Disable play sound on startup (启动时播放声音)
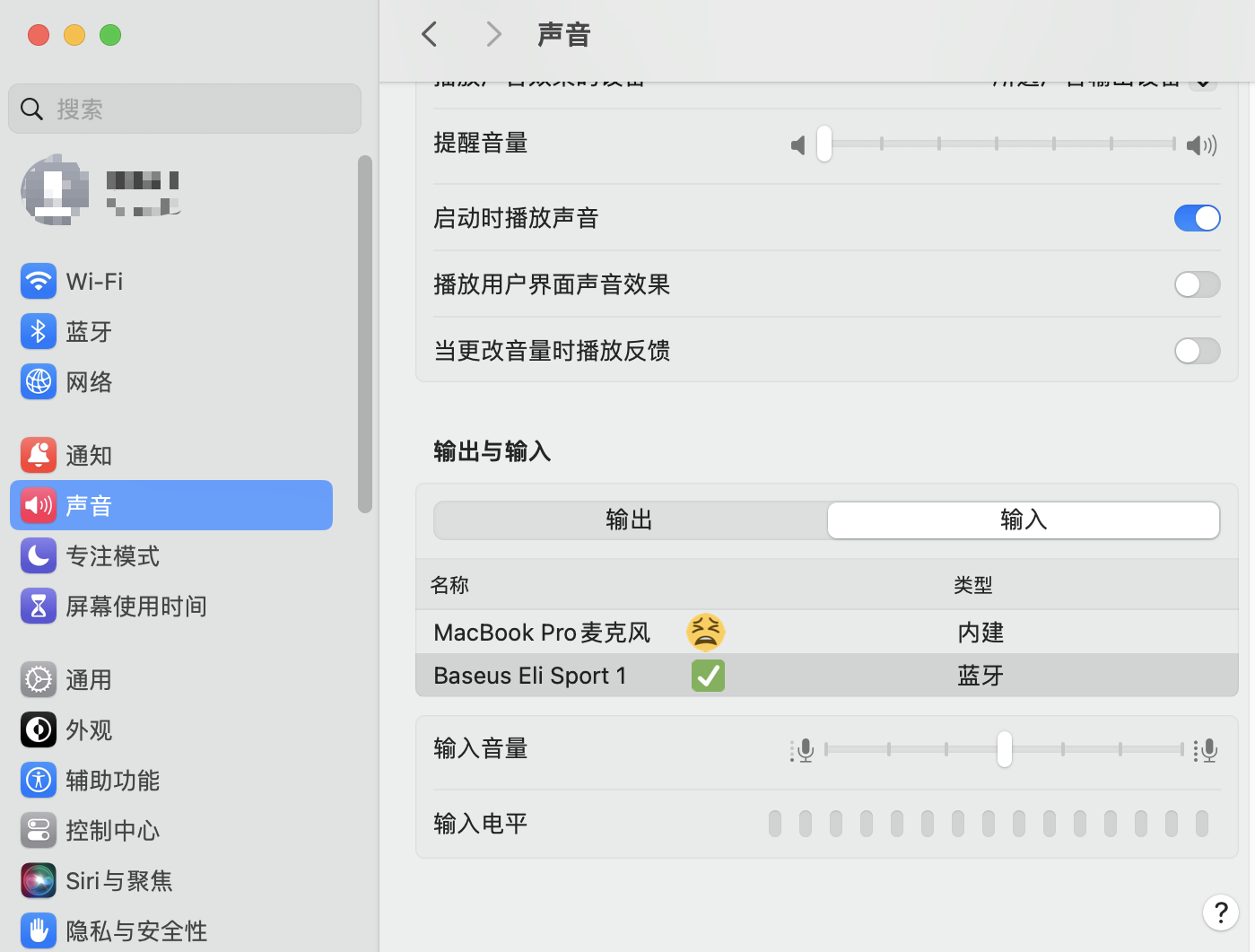Image resolution: width=1255 pixels, height=952 pixels. point(1197,218)
